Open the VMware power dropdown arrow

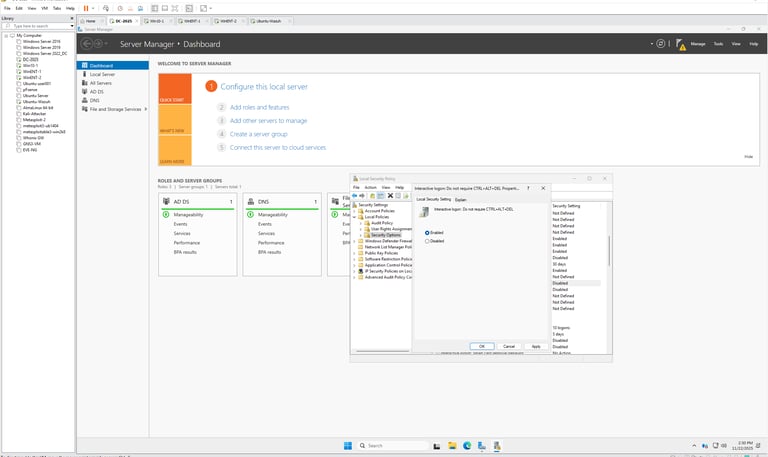click(x=93, y=8)
